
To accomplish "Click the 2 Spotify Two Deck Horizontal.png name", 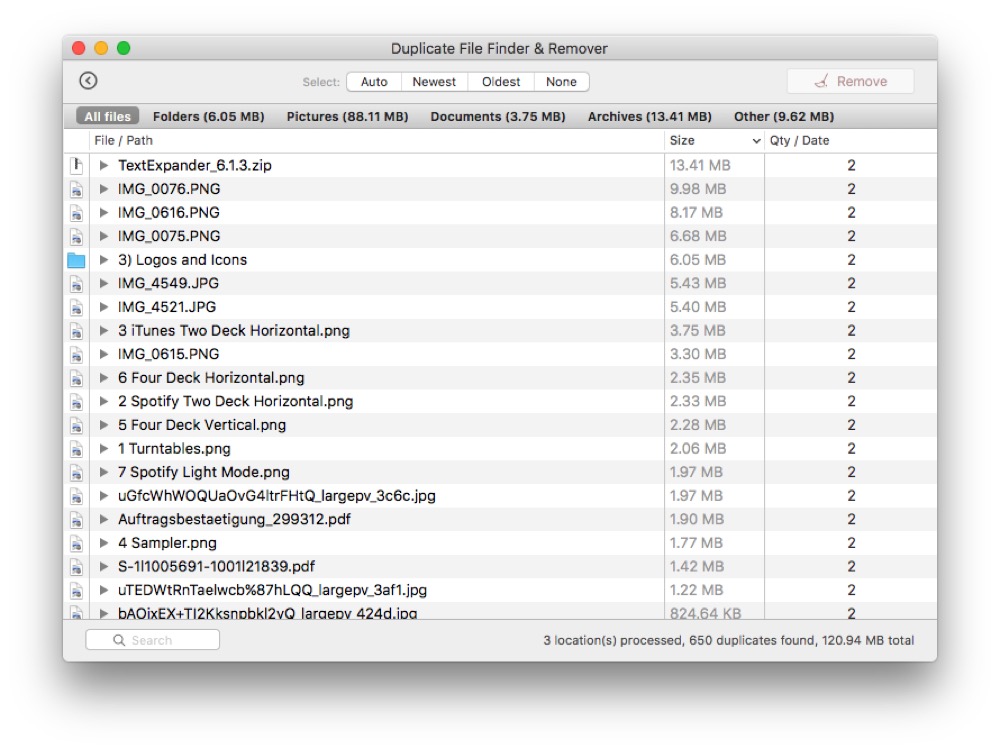I will pos(235,402).
